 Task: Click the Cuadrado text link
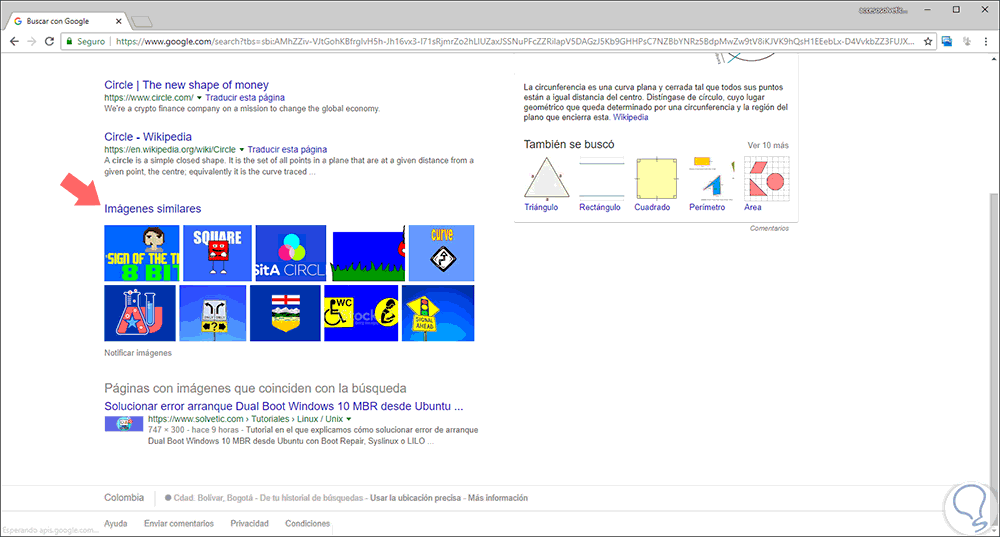(652, 207)
